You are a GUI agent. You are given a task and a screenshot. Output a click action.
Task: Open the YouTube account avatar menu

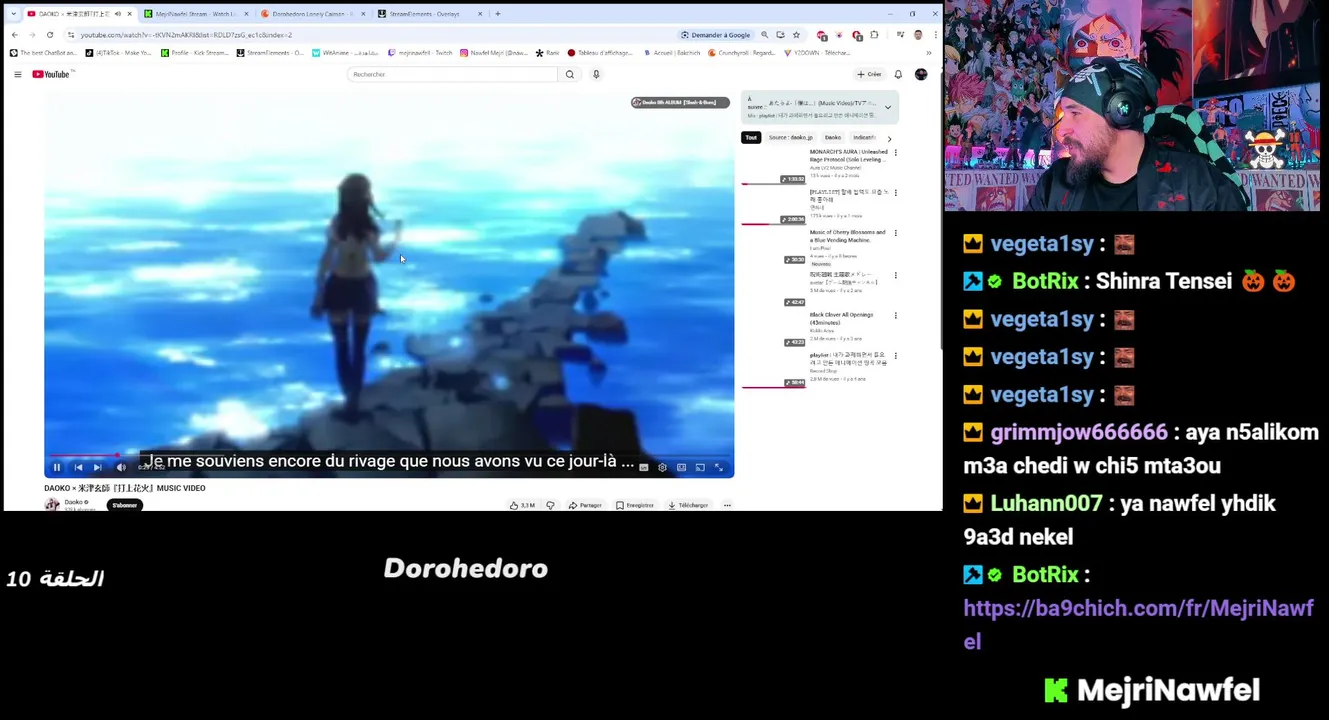[x=921, y=74]
